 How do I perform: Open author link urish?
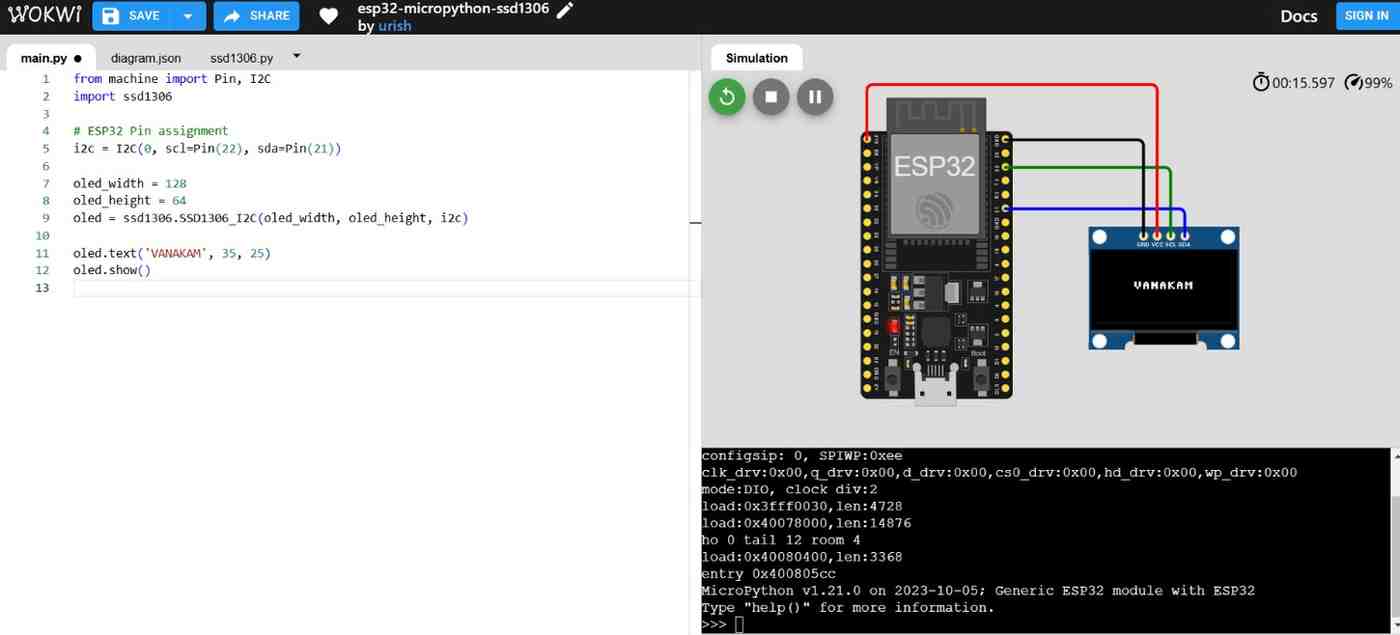[395, 26]
